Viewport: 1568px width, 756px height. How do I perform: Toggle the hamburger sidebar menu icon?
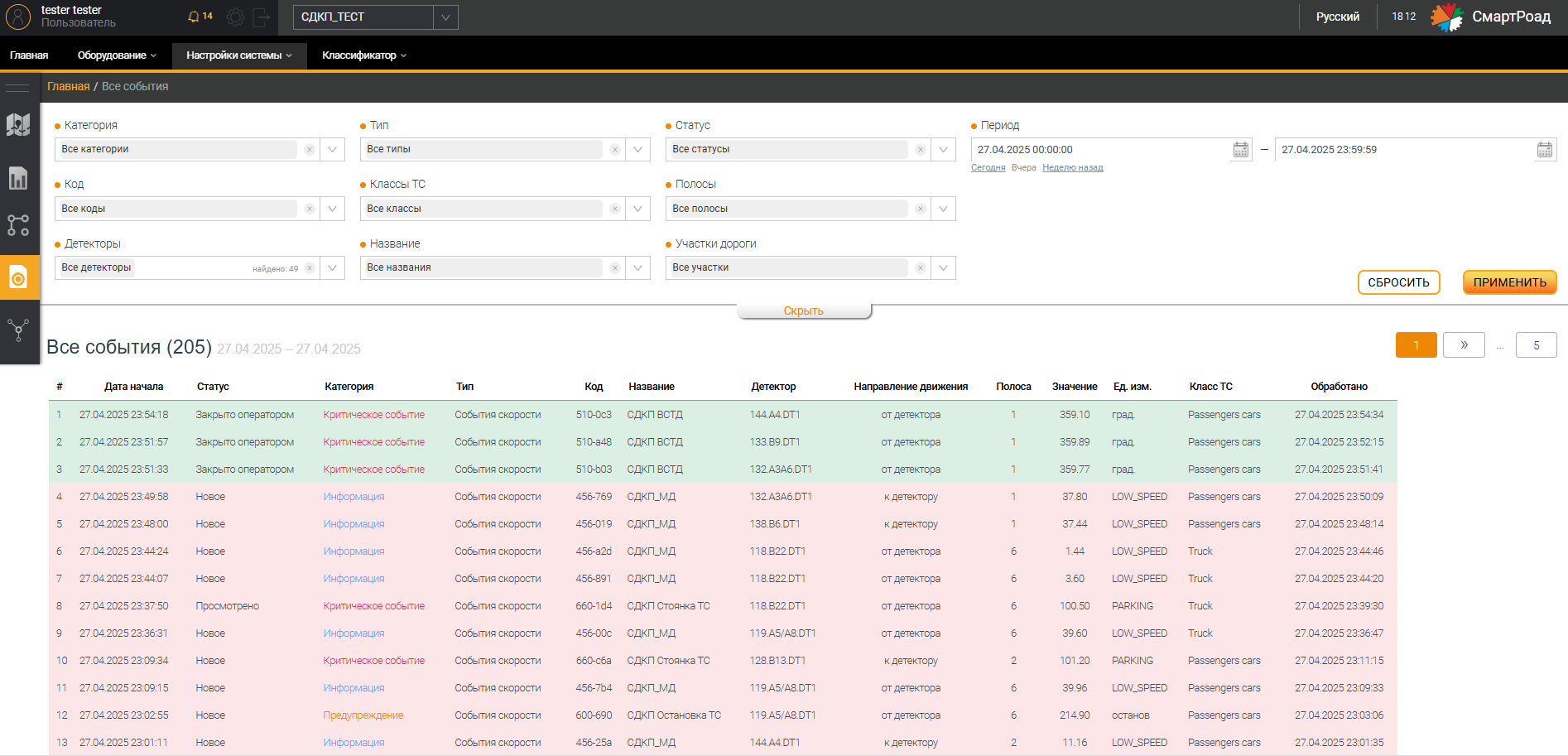(x=17, y=87)
